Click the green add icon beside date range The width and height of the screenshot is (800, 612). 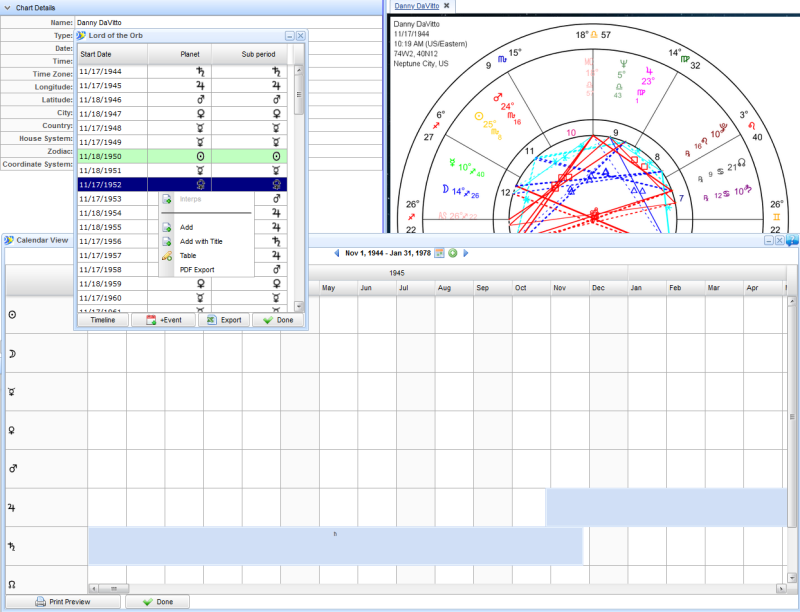(452, 253)
